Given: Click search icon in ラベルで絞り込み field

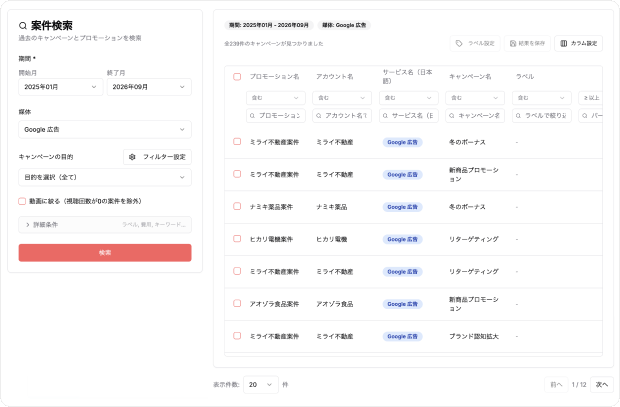Looking at the screenshot, I should pos(518,116).
